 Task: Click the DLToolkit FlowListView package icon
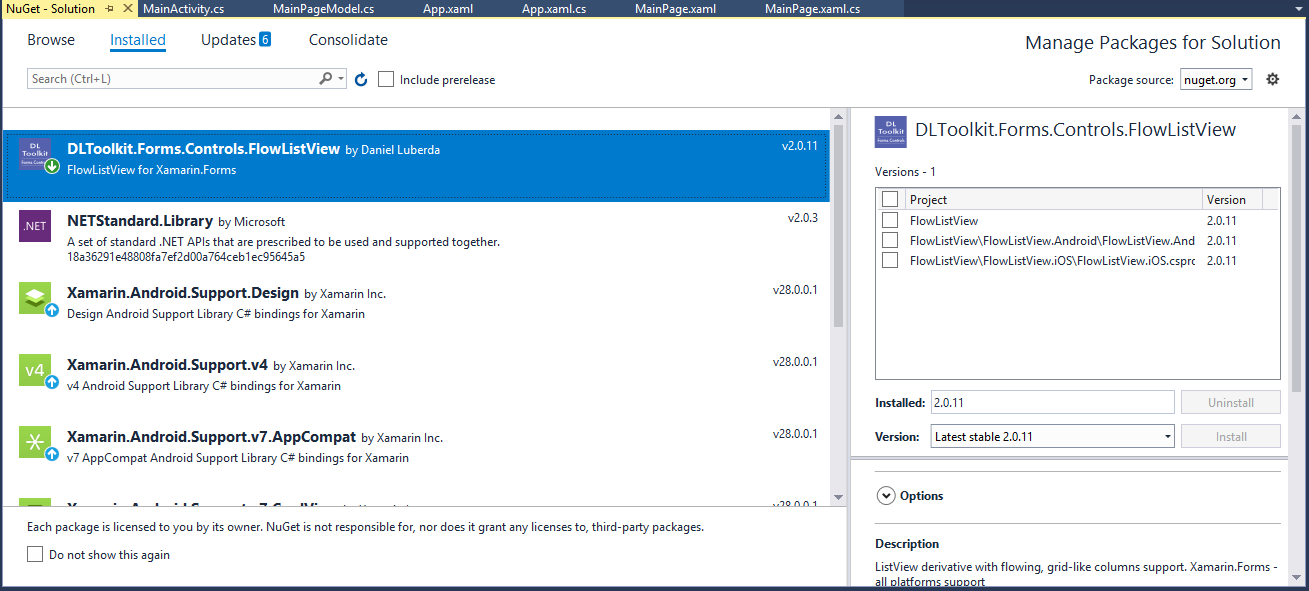(33, 150)
